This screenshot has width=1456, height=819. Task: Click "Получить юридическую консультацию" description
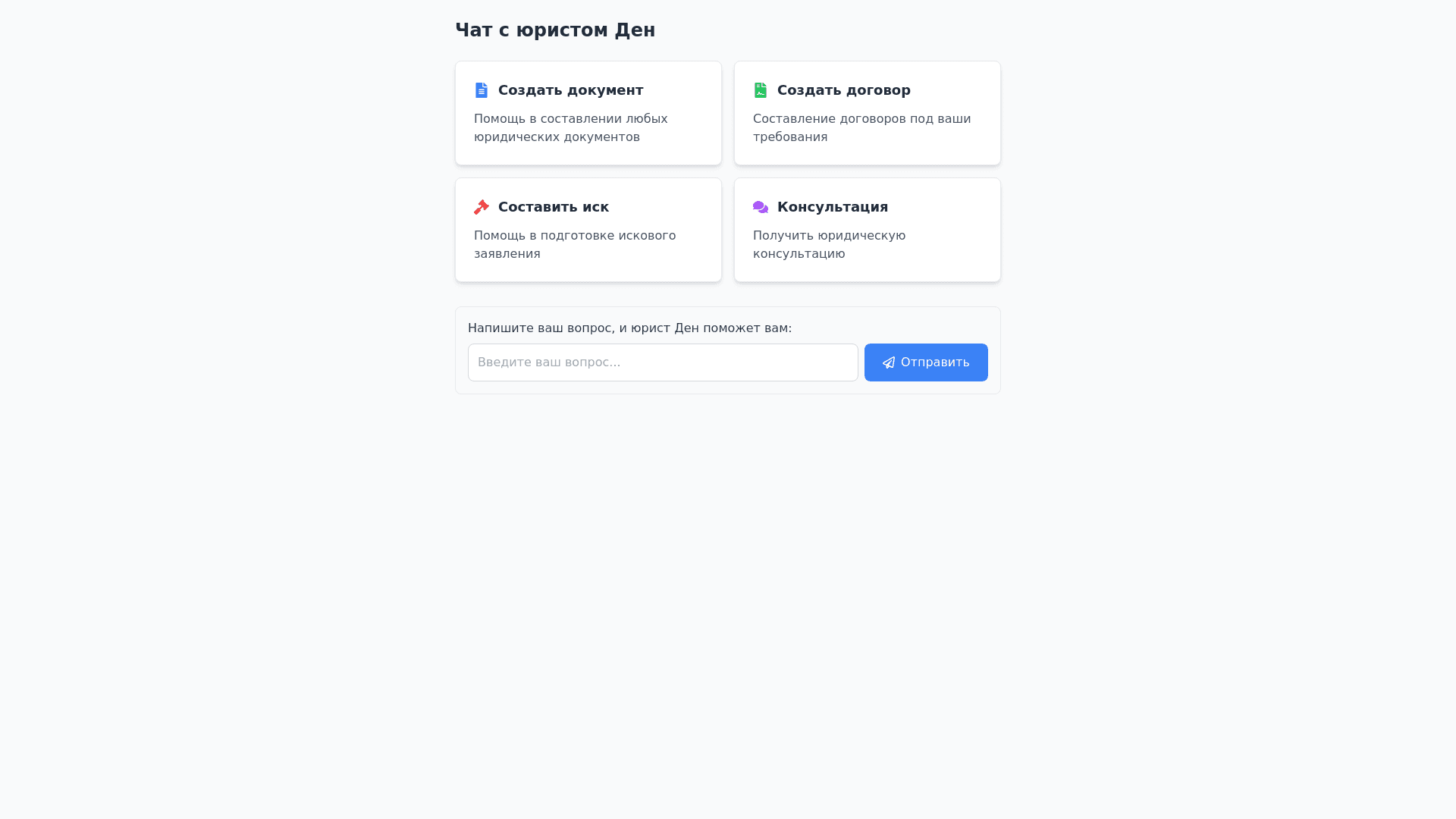coord(829,245)
